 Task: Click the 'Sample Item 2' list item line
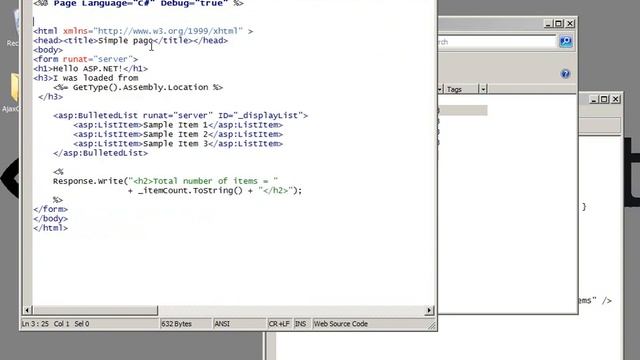tap(178, 134)
